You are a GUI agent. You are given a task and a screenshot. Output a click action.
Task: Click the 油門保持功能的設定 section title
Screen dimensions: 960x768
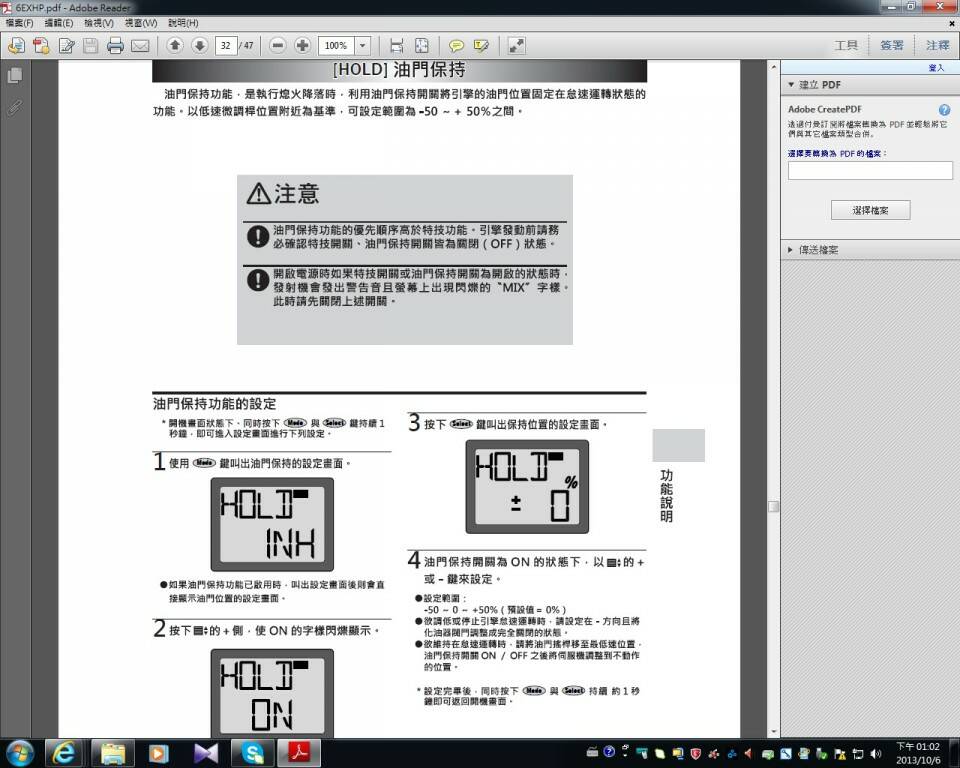[214, 404]
